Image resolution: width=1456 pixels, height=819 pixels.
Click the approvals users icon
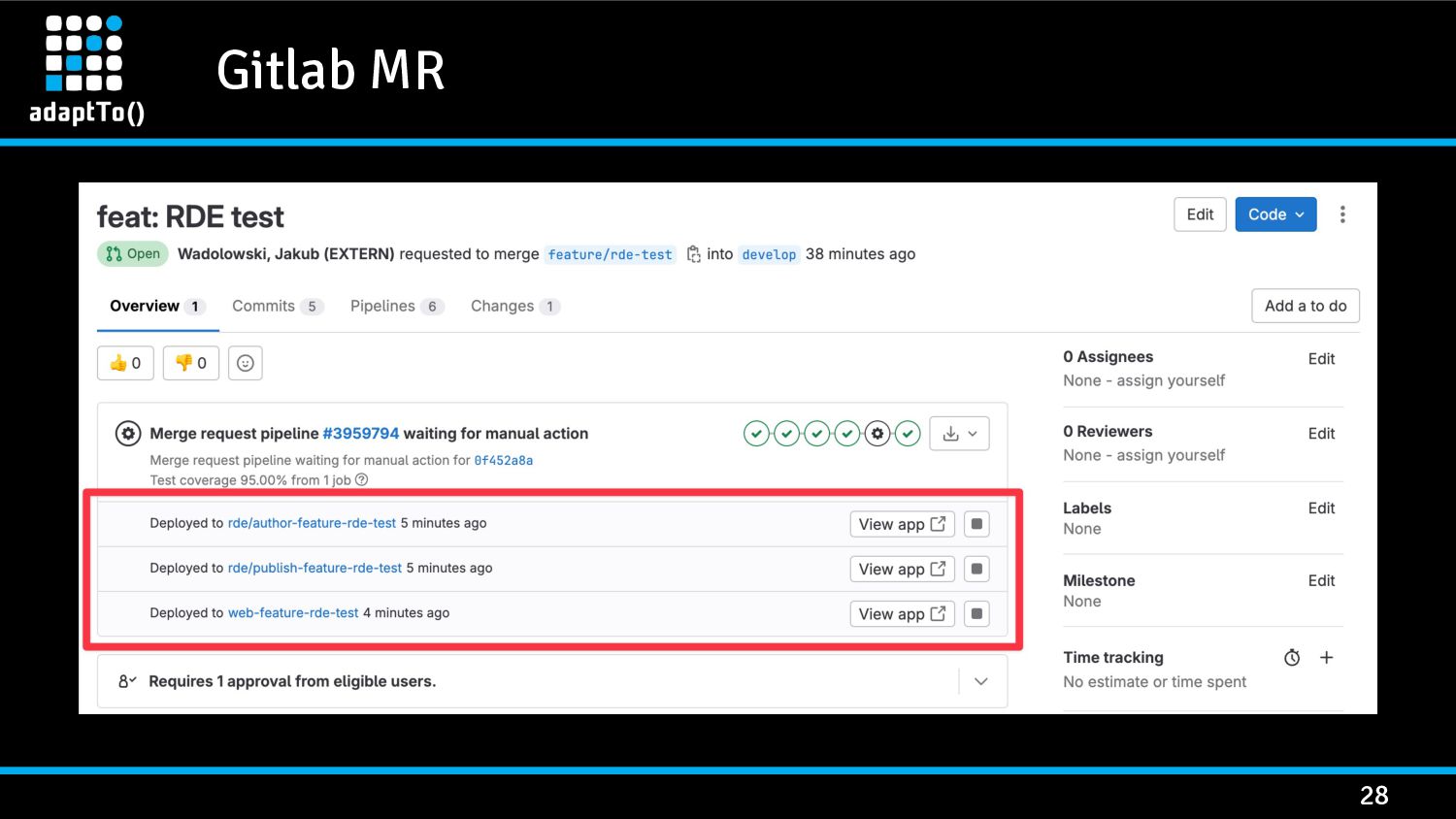click(x=127, y=681)
